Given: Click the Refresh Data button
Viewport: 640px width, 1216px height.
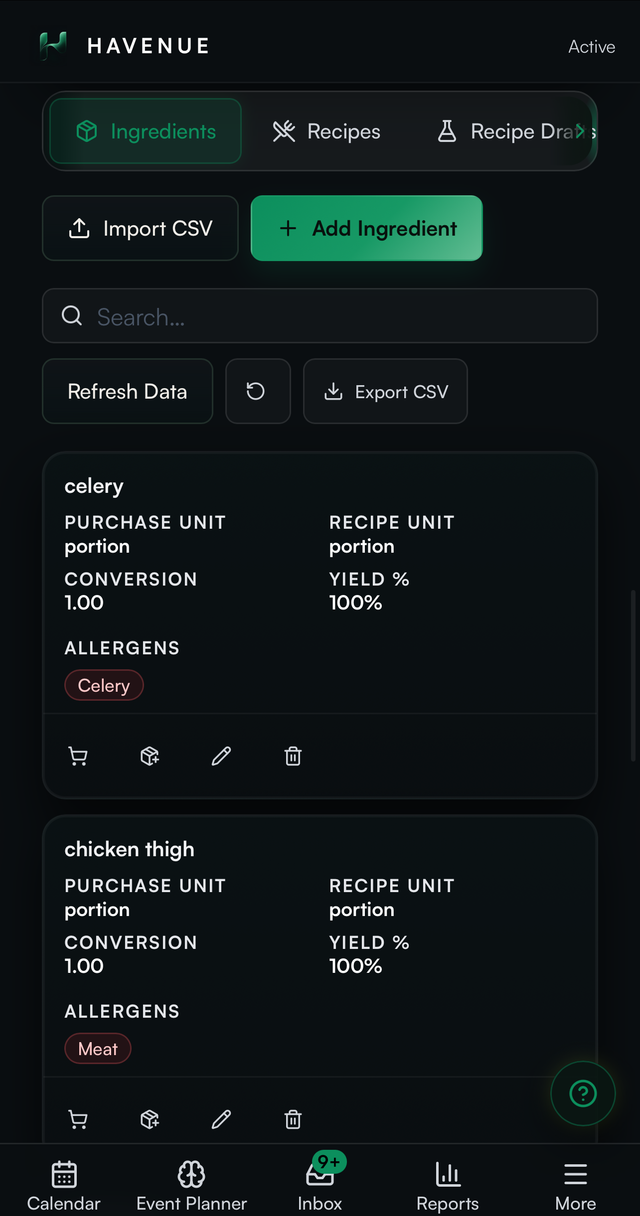Looking at the screenshot, I should click(x=127, y=391).
